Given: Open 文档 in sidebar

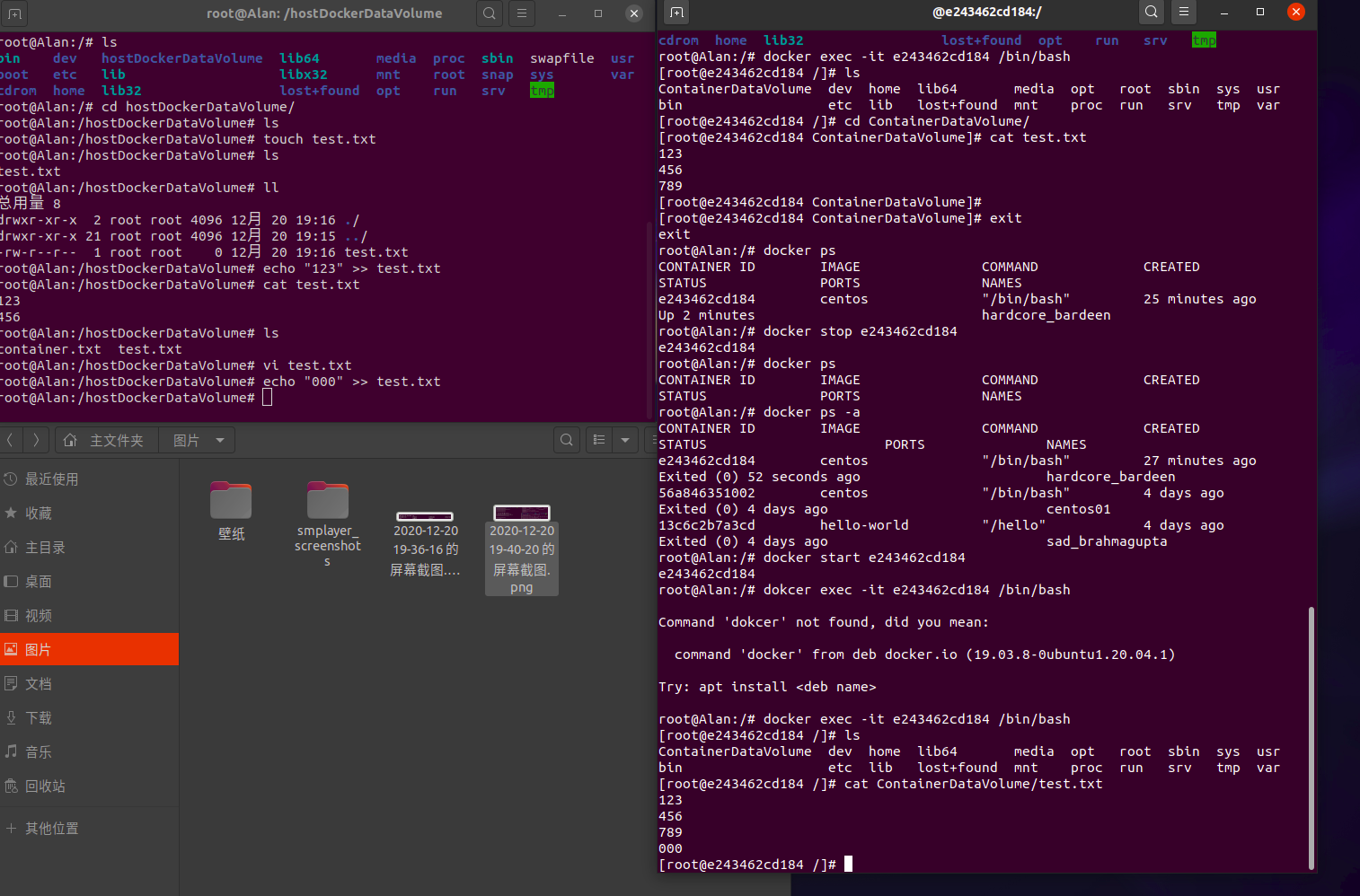Looking at the screenshot, I should pos(89,684).
